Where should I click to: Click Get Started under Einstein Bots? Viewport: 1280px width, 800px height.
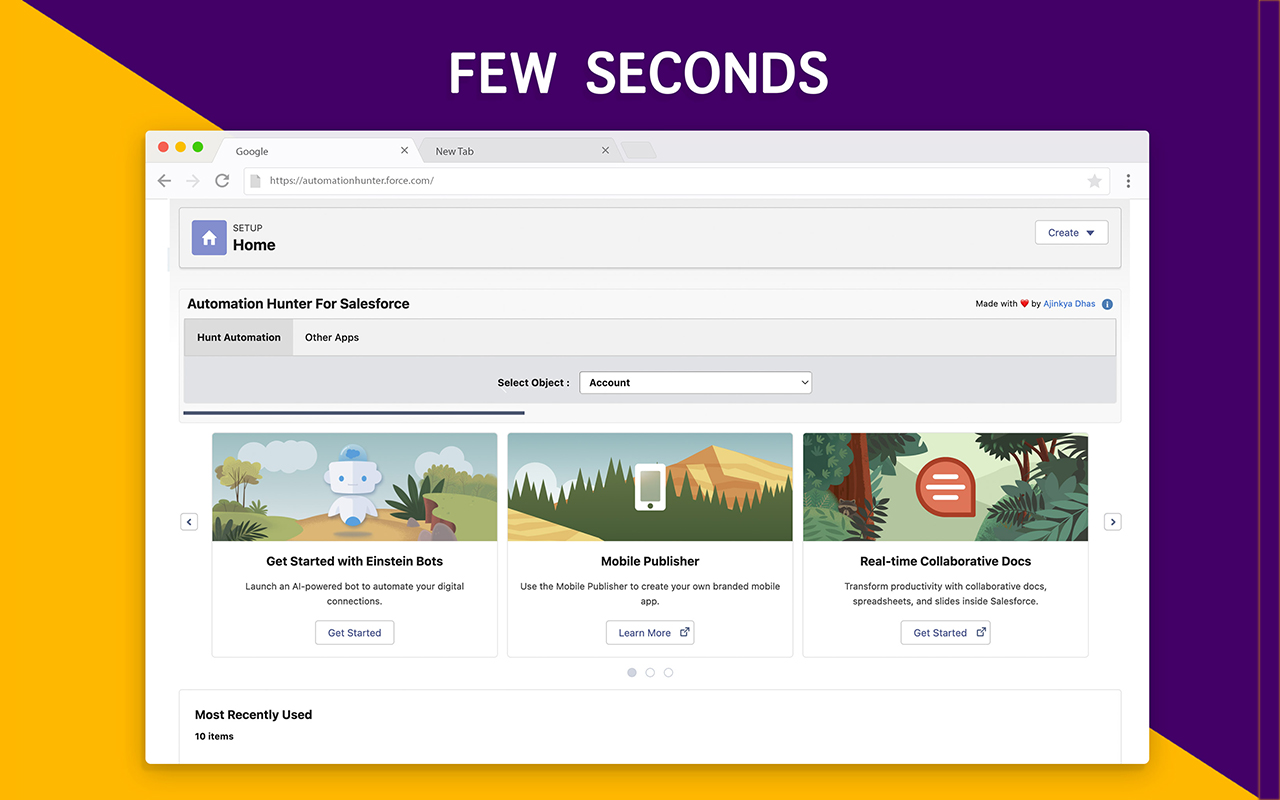tap(355, 633)
